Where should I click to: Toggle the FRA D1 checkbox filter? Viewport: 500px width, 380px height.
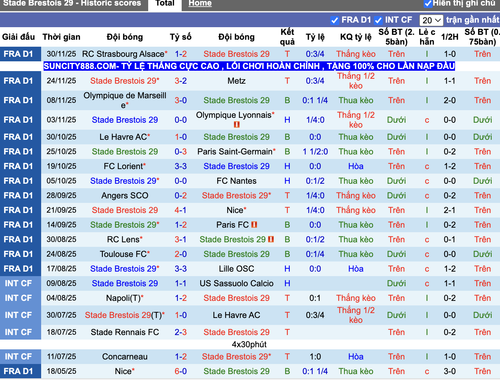pyautogui.click(x=334, y=20)
